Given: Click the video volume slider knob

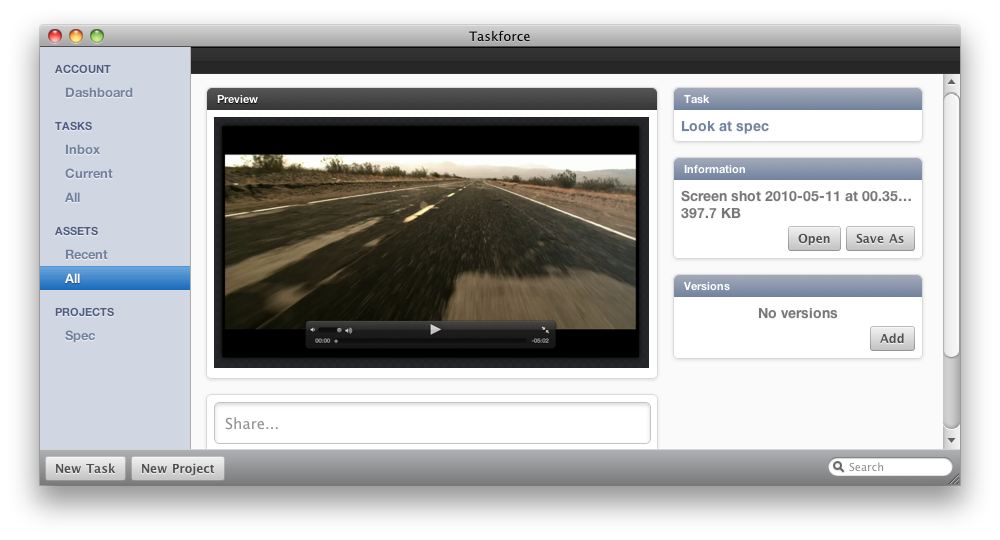Looking at the screenshot, I should (339, 329).
